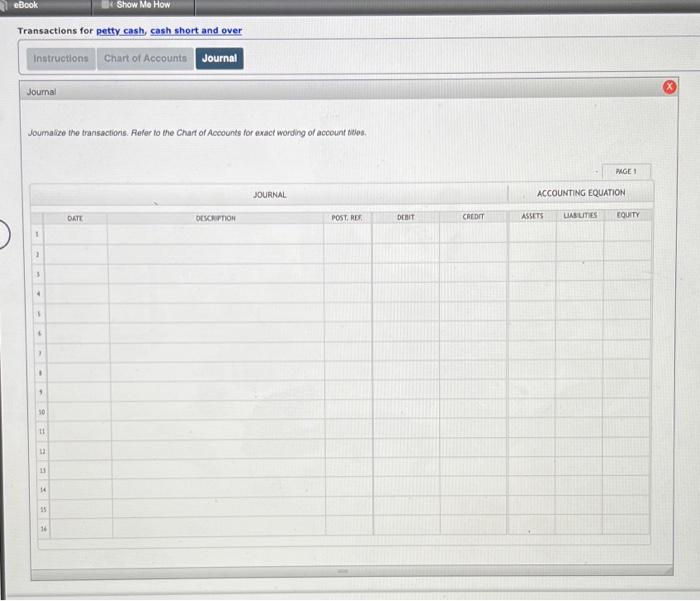Grab the journal panel bottom resize handle
Image resolution: width=700 pixels, height=601 pixels.
343,572
